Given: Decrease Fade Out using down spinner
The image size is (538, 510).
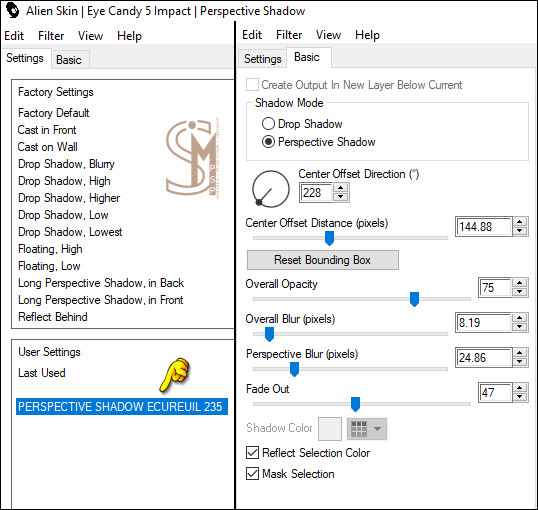Looking at the screenshot, I should pos(520,397).
